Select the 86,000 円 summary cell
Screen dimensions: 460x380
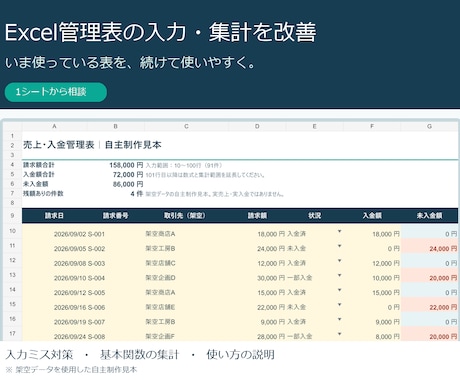click(x=128, y=184)
